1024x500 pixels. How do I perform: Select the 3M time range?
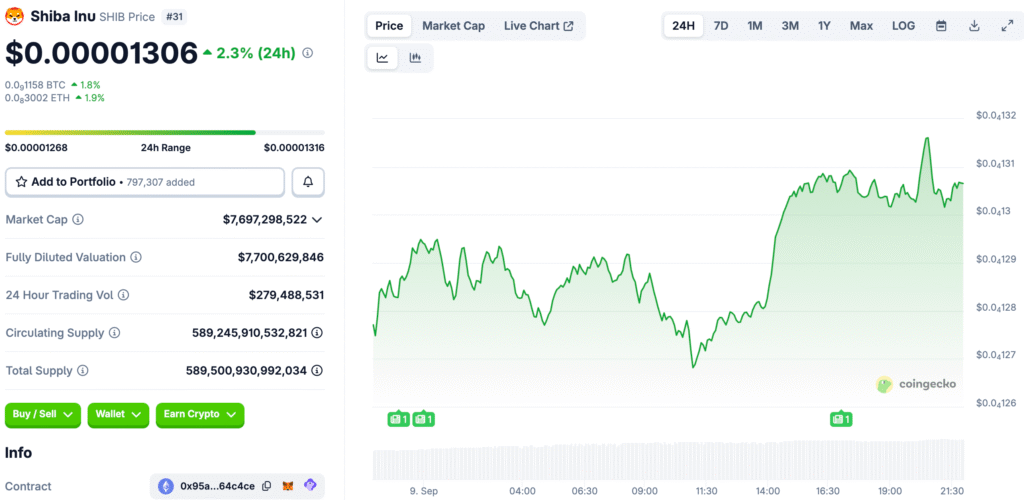(790, 26)
